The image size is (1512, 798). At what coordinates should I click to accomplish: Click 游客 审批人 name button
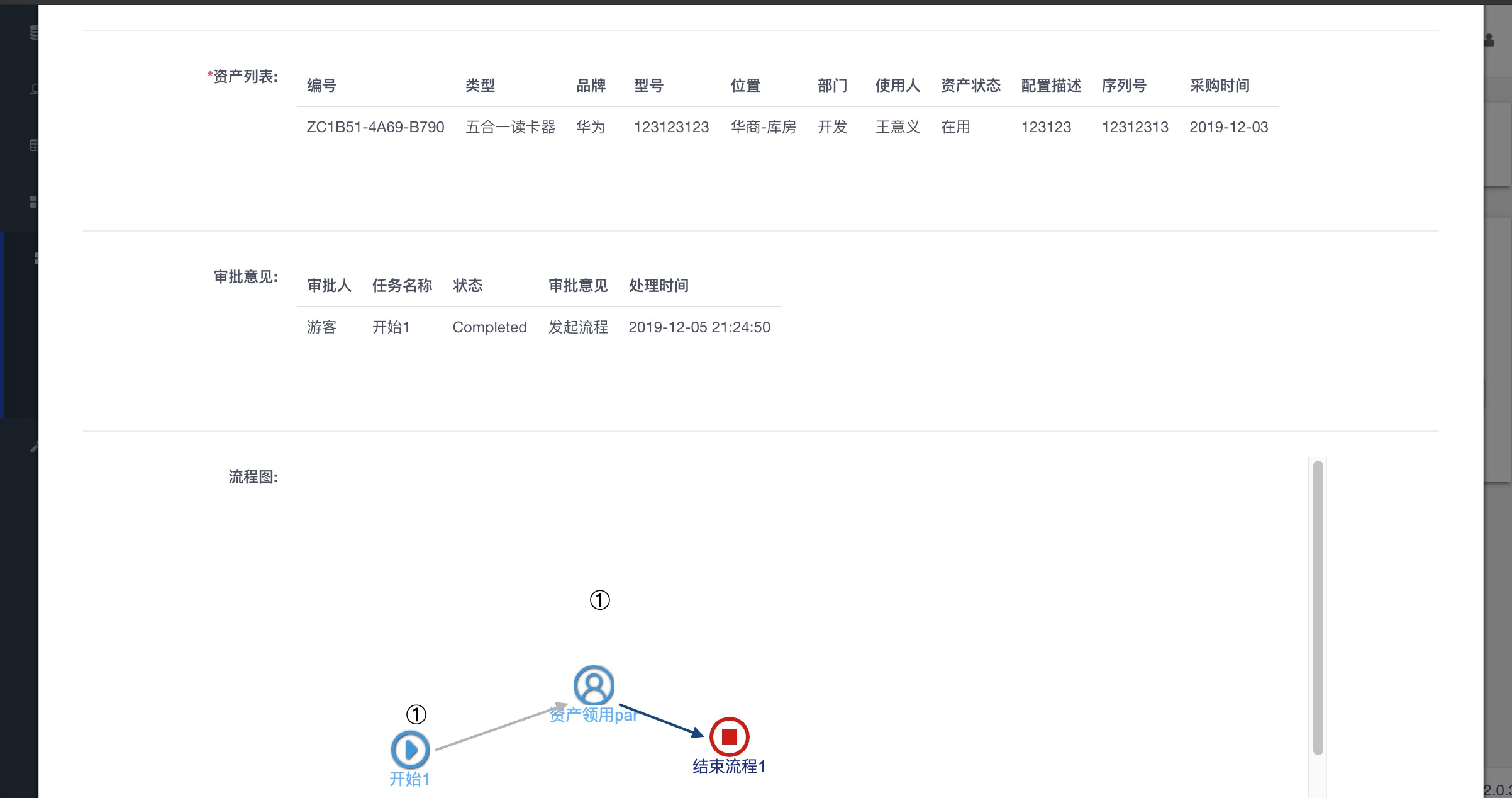pyautogui.click(x=320, y=326)
